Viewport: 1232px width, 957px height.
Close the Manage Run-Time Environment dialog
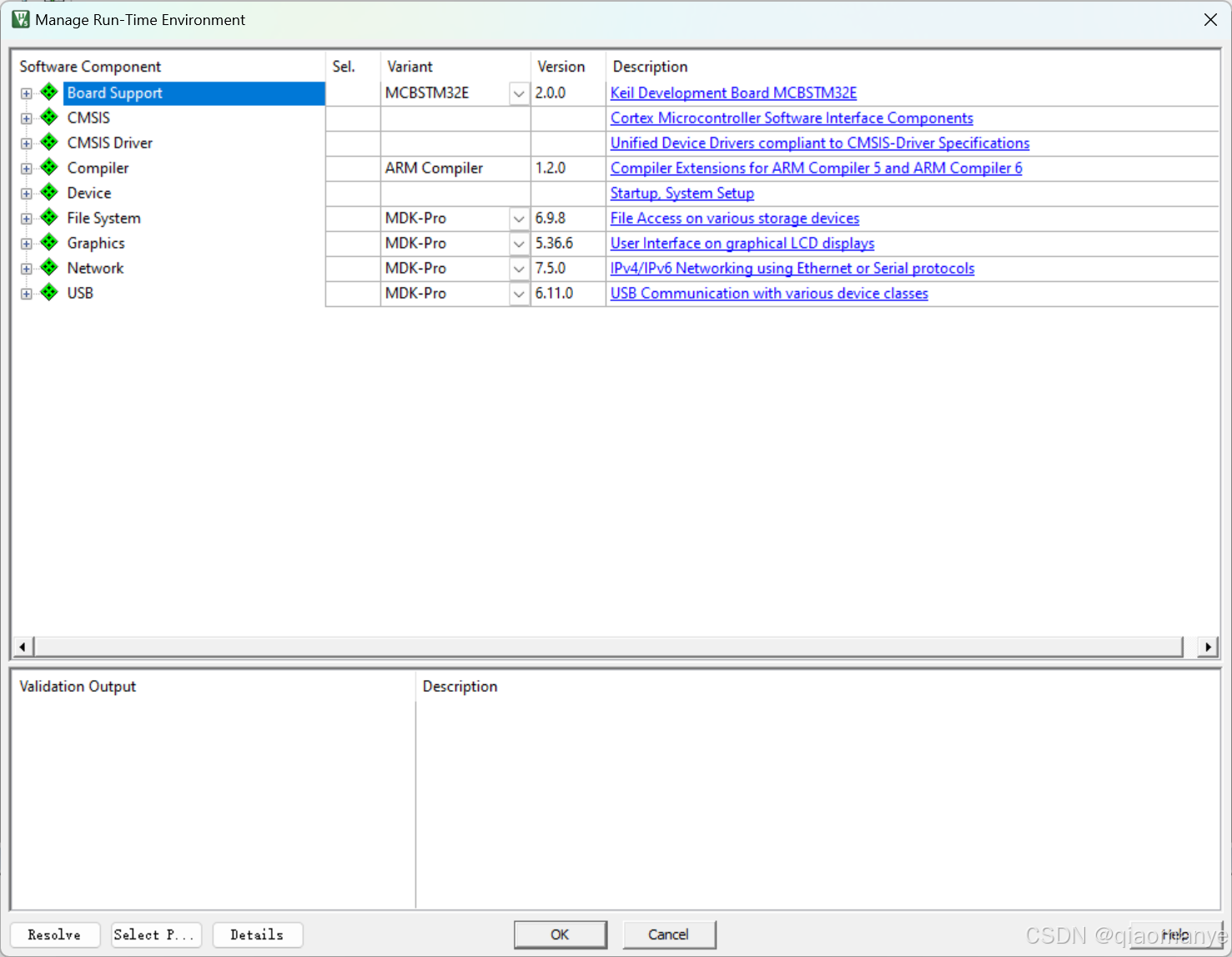point(1210,19)
